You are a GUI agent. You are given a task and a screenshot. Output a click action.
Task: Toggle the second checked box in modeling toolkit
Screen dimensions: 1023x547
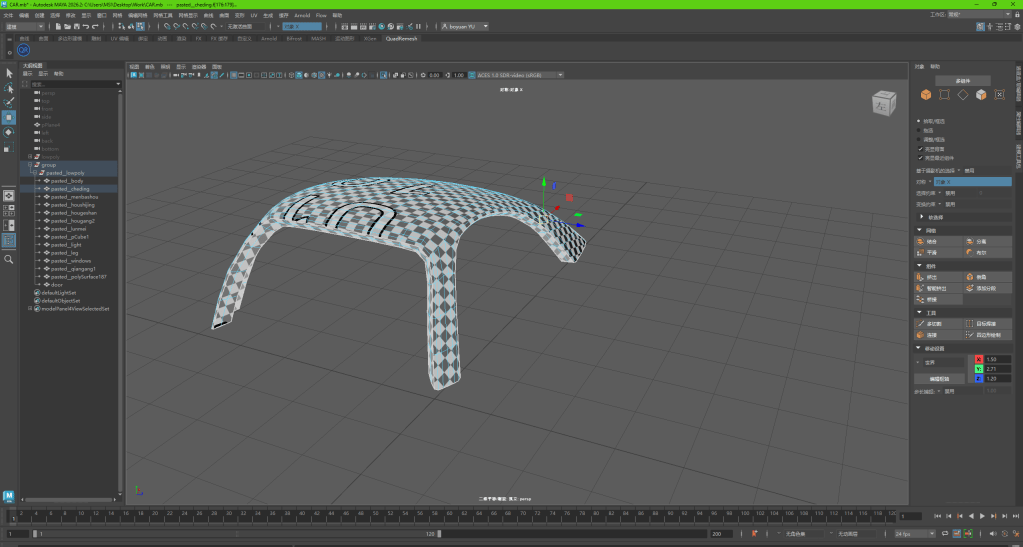[920, 157]
